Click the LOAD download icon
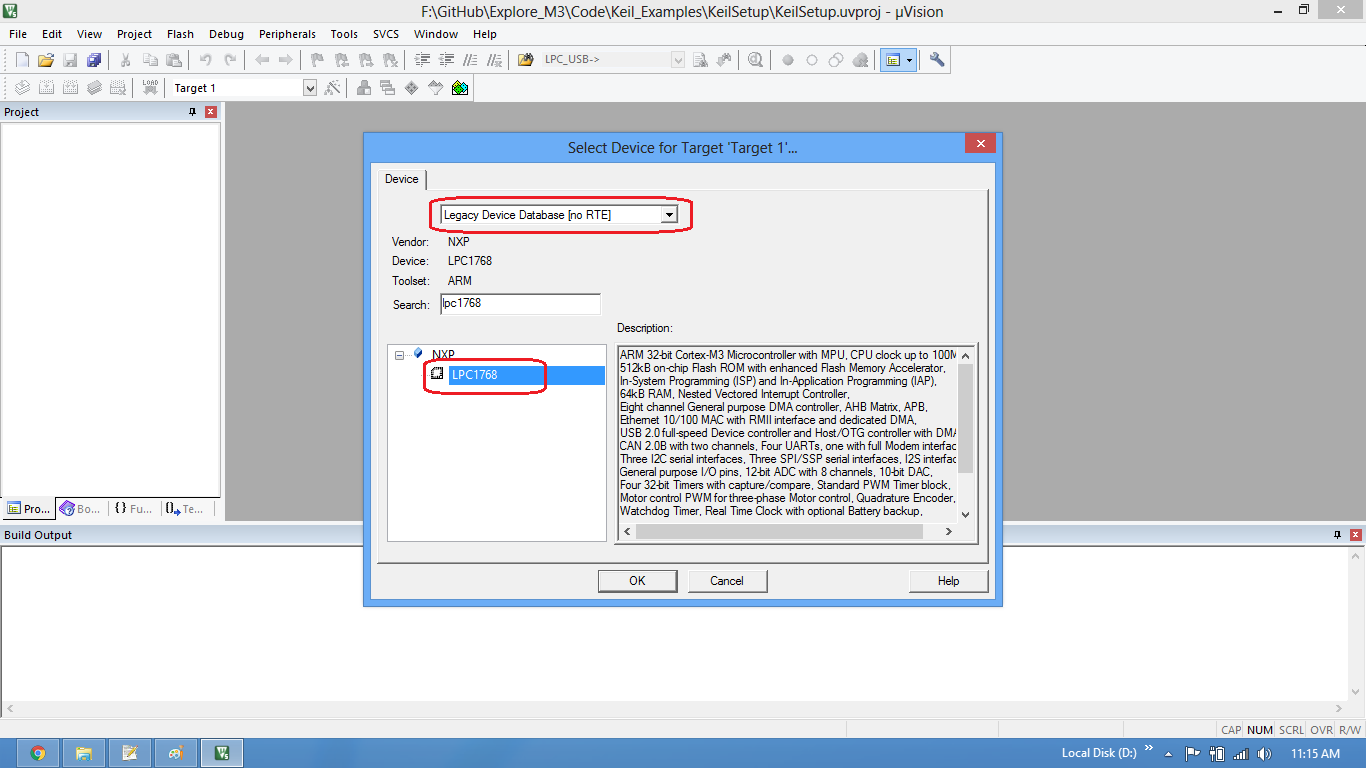Viewport: 1366px width, 768px height. (x=150, y=88)
